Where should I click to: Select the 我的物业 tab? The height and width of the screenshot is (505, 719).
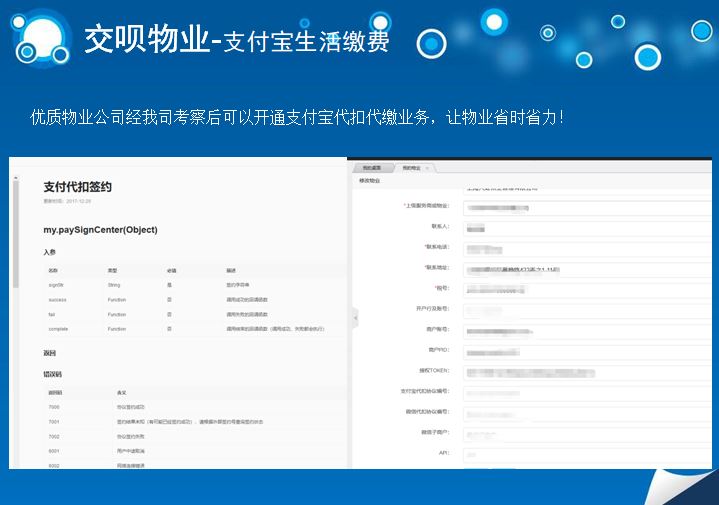[410, 168]
